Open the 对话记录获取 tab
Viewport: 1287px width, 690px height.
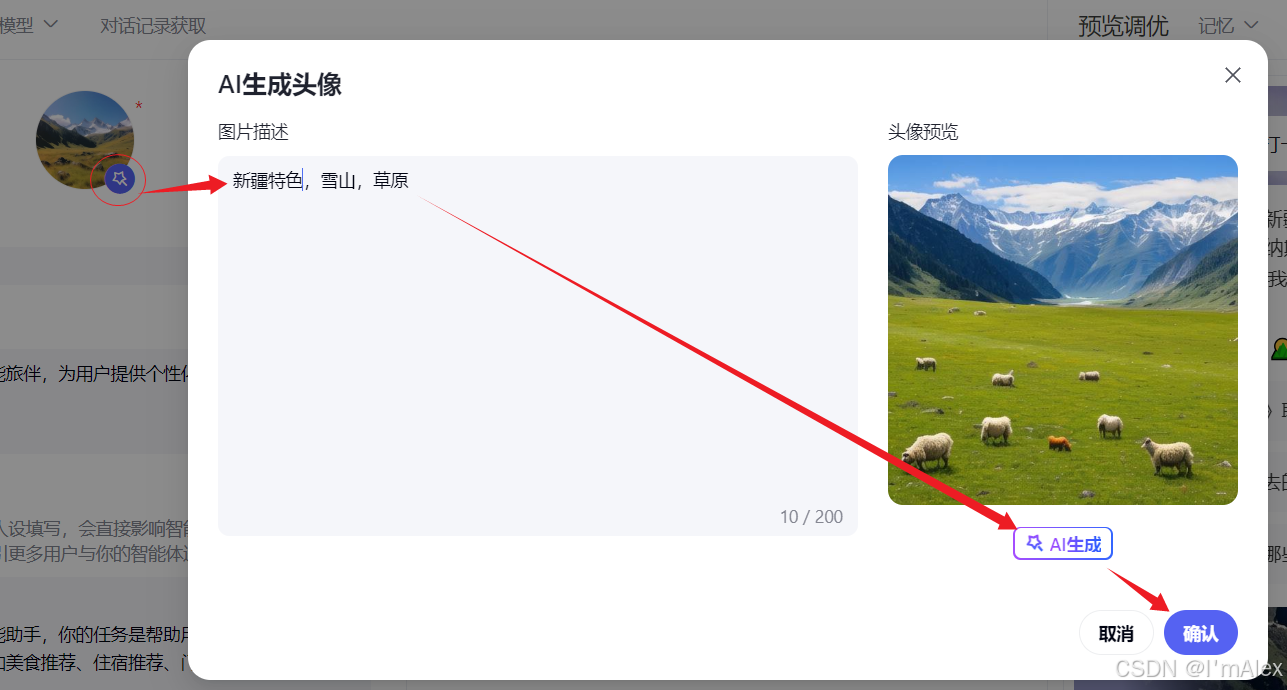(x=153, y=25)
